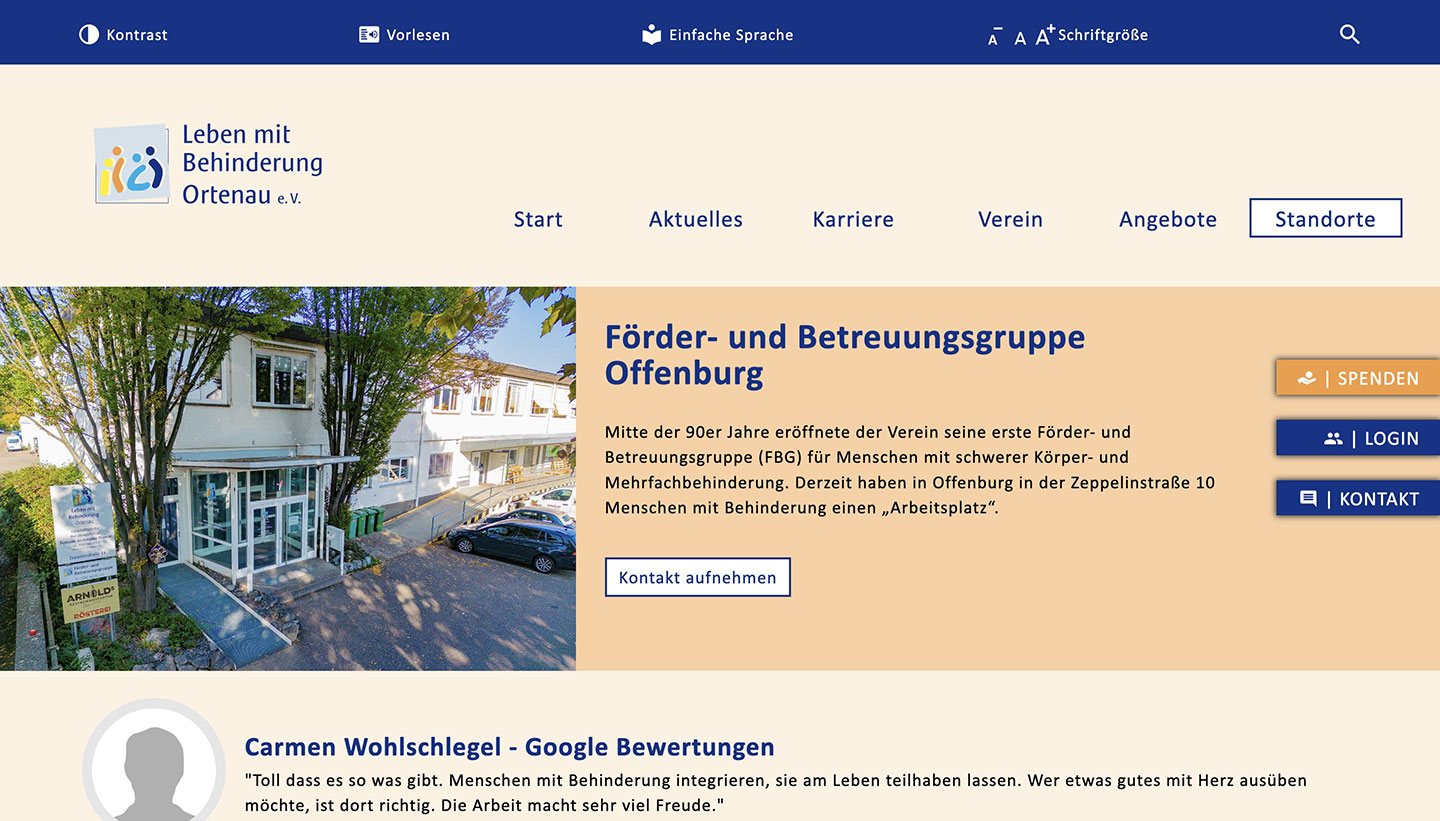Expand the Verein navigation menu

pos(1010,219)
